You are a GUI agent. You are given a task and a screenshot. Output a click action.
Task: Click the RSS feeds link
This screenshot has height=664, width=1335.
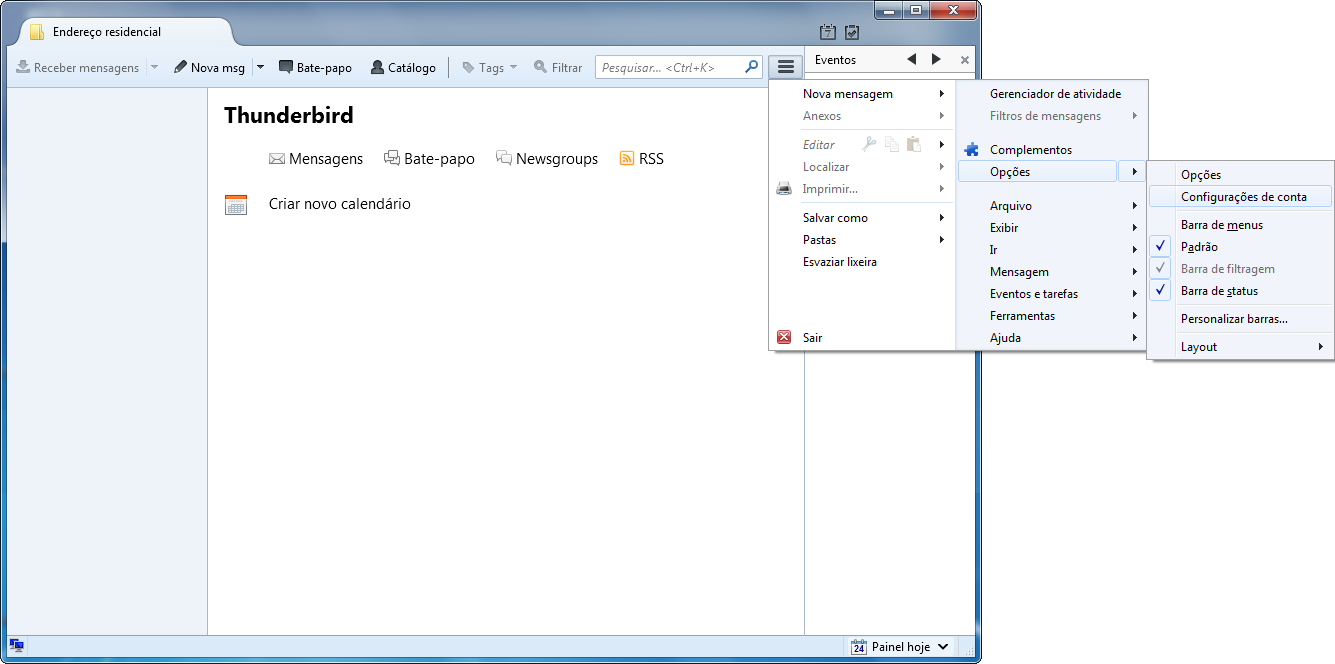click(642, 159)
